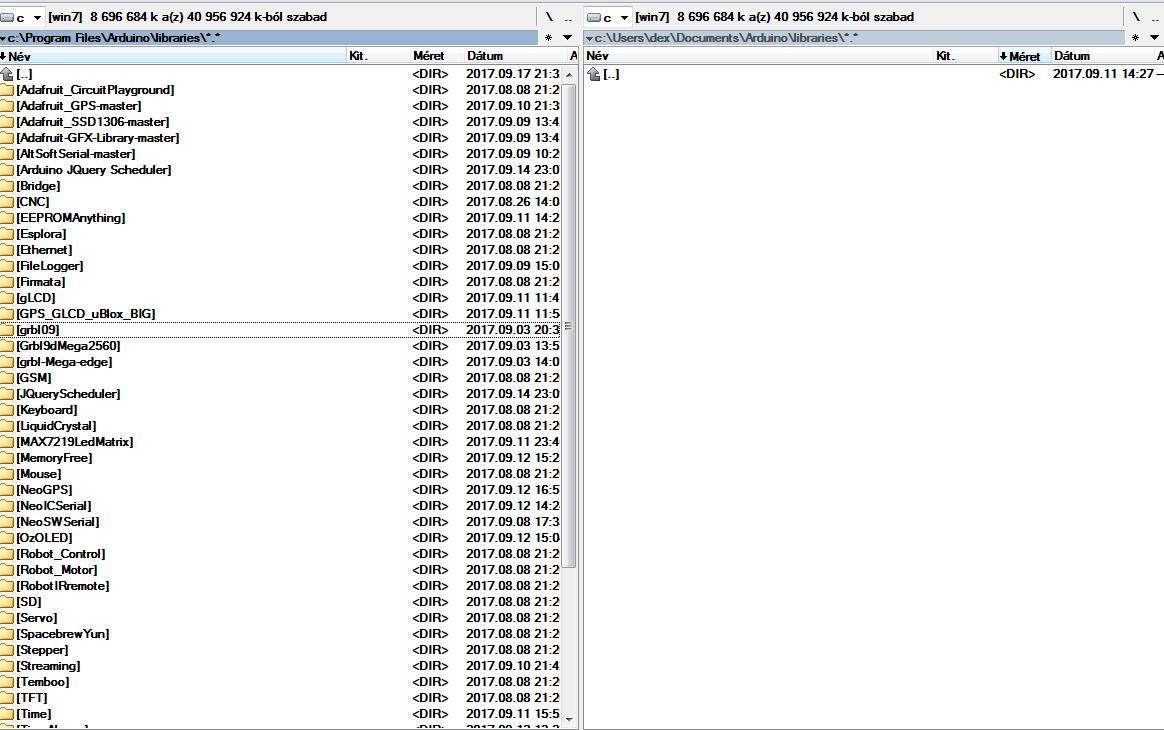Click the right path bar showing Users\dex\Documents\Arduino\libraries

coord(854,38)
